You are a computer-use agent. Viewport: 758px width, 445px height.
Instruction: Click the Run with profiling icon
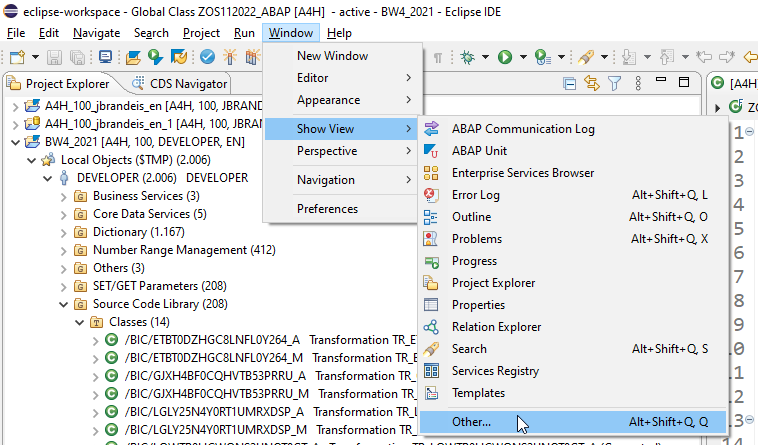pos(543,57)
